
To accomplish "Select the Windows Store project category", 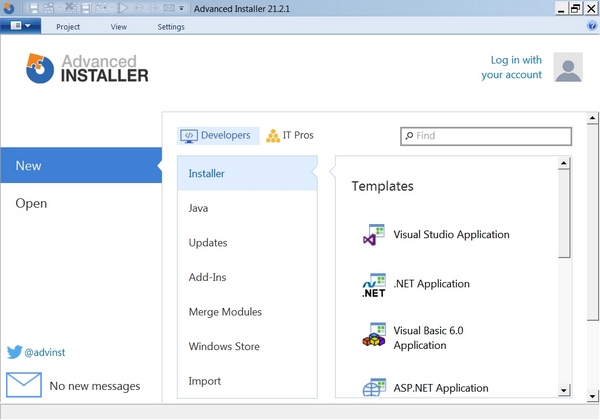I will [x=247, y=346].
